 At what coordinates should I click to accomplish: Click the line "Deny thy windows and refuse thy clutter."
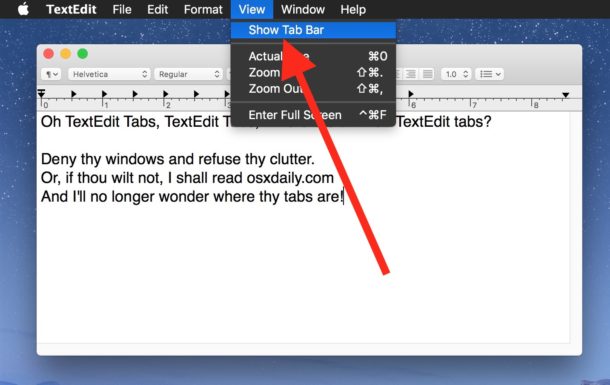[178, 159]
